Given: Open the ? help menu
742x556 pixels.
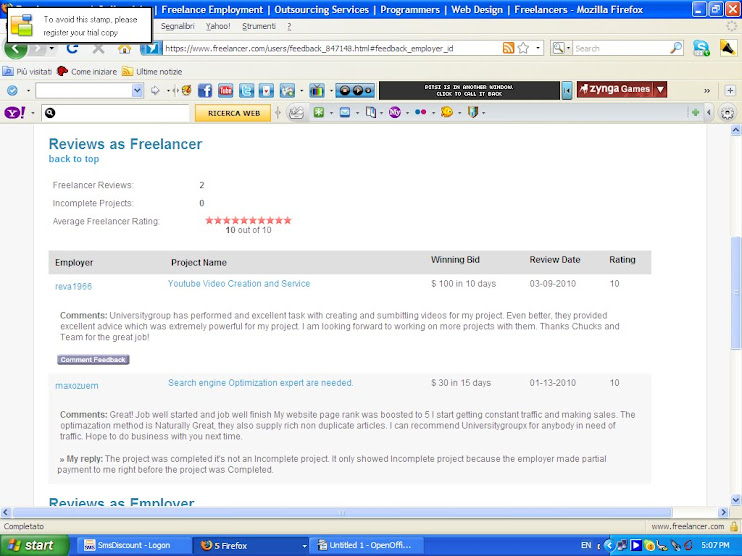Looking at the screenshot, I should 289,26.
